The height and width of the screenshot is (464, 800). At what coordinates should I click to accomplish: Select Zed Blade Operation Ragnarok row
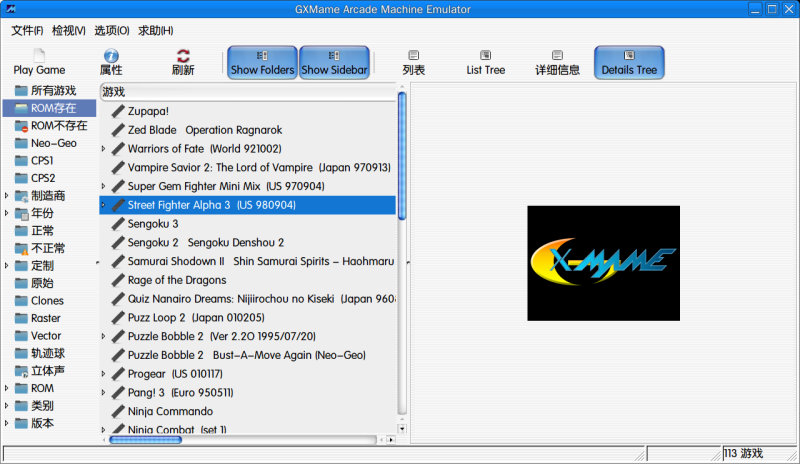point(247,130)
